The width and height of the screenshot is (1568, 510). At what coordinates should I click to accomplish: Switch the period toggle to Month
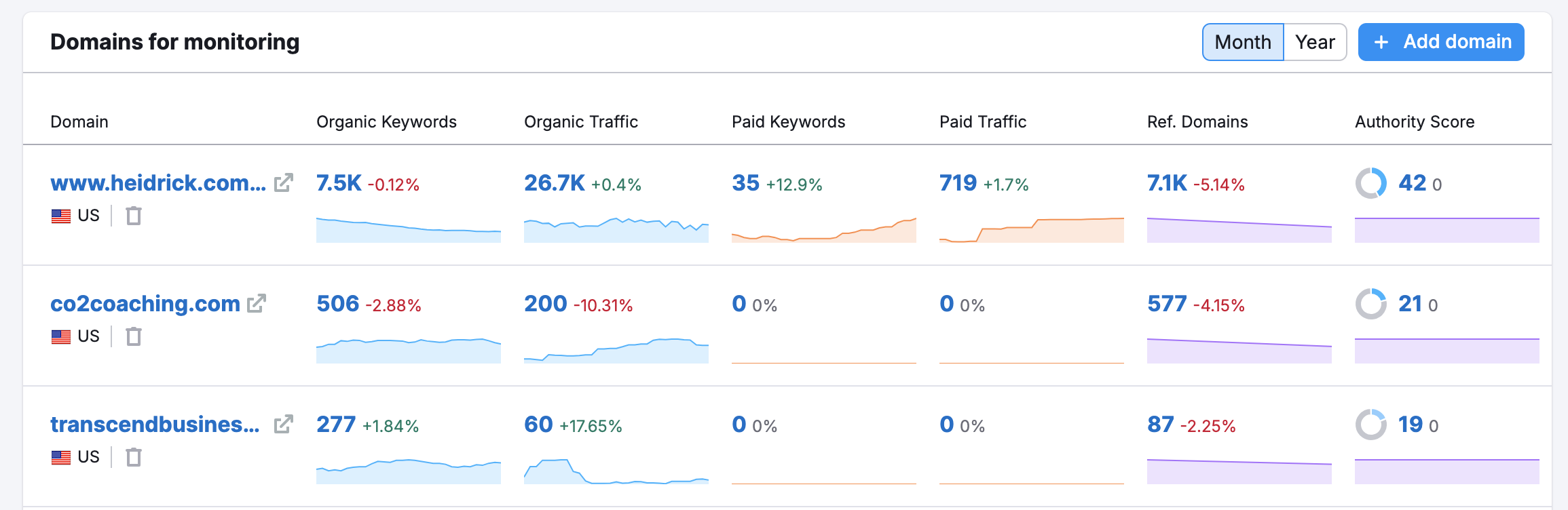pos(1242,42)
